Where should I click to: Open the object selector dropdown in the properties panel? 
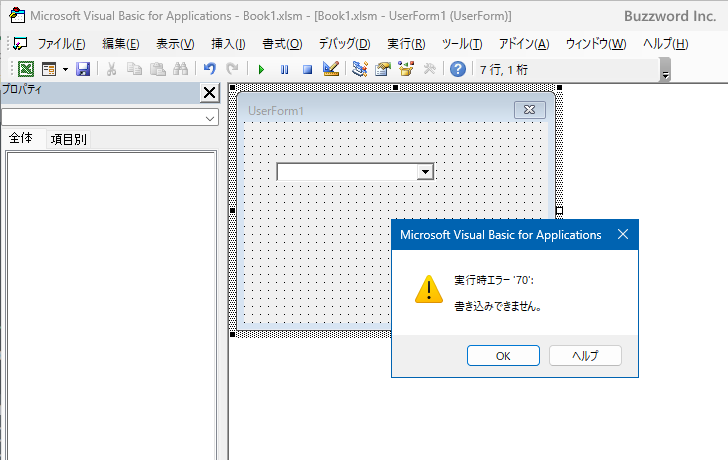[210, 118]
